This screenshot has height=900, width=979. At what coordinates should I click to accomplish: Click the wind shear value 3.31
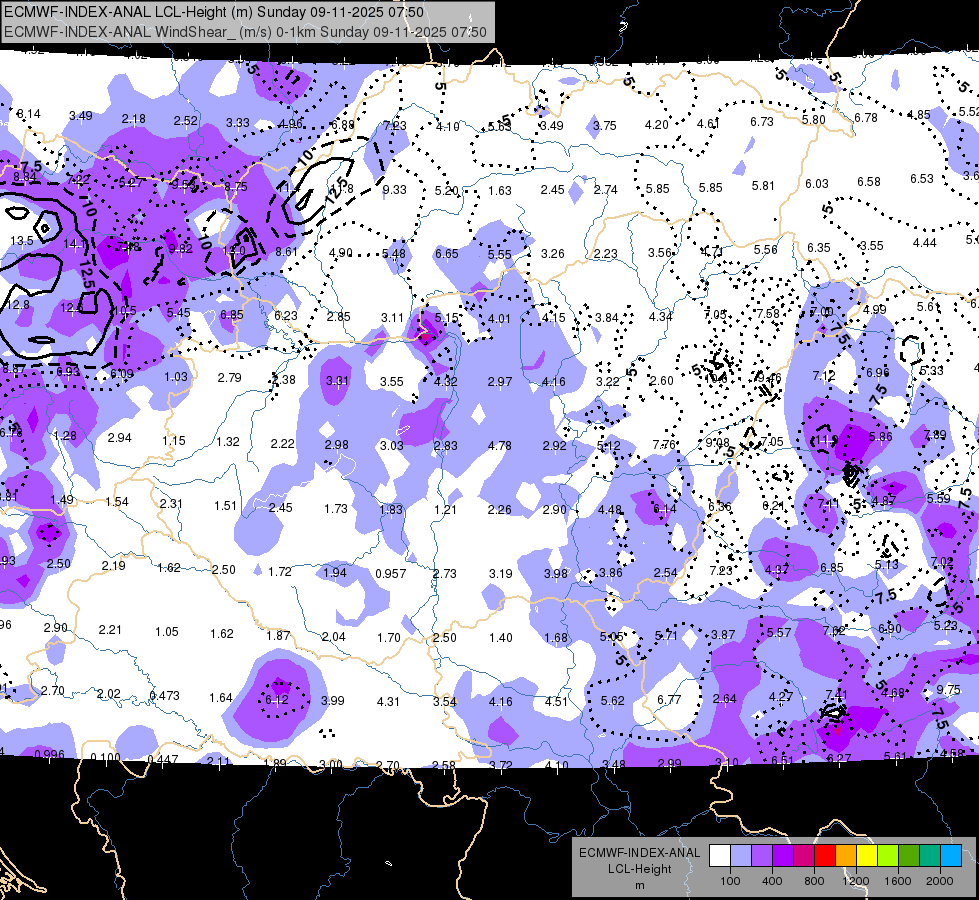[337, 380]
